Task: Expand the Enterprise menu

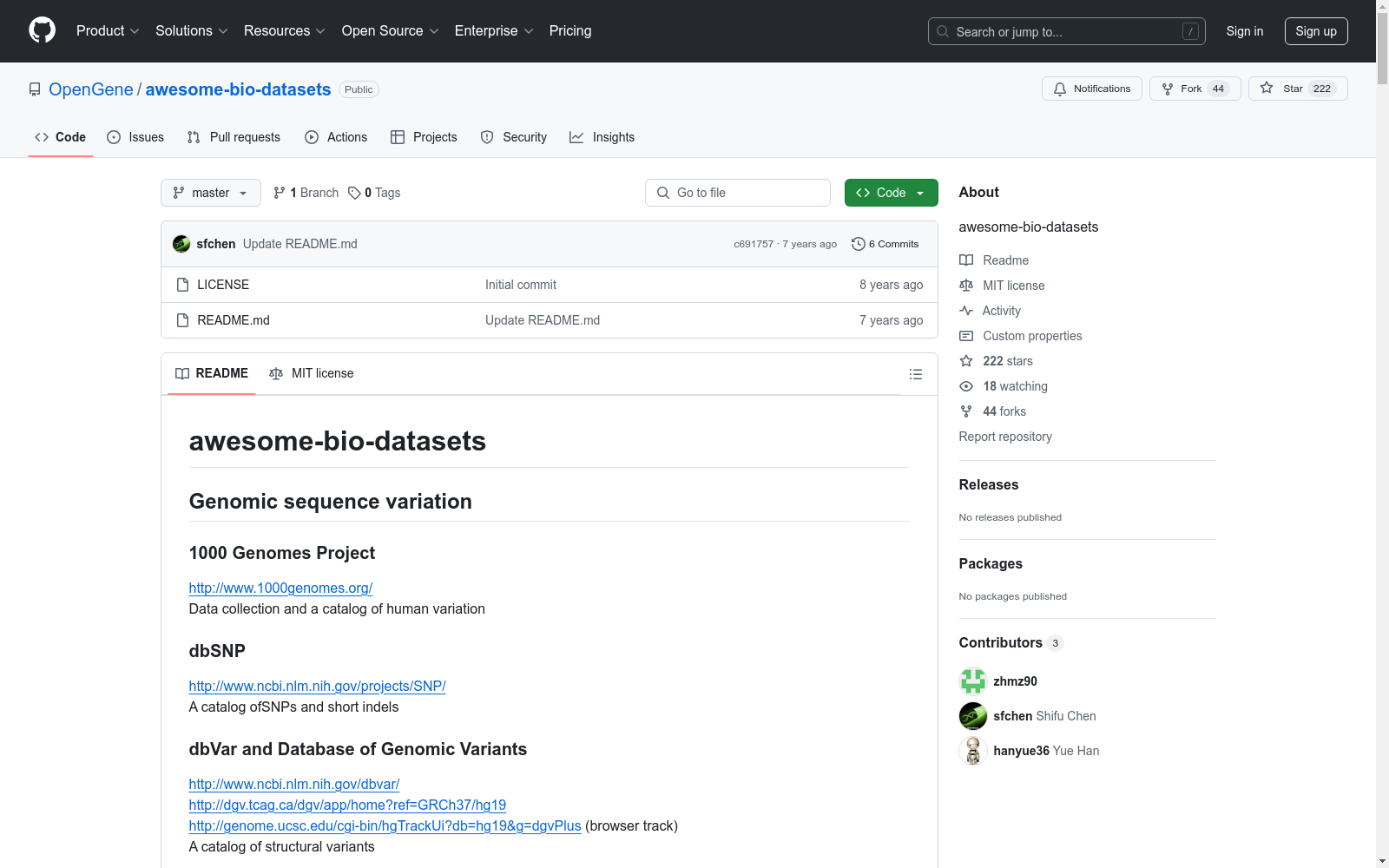Action: [494, 30]
